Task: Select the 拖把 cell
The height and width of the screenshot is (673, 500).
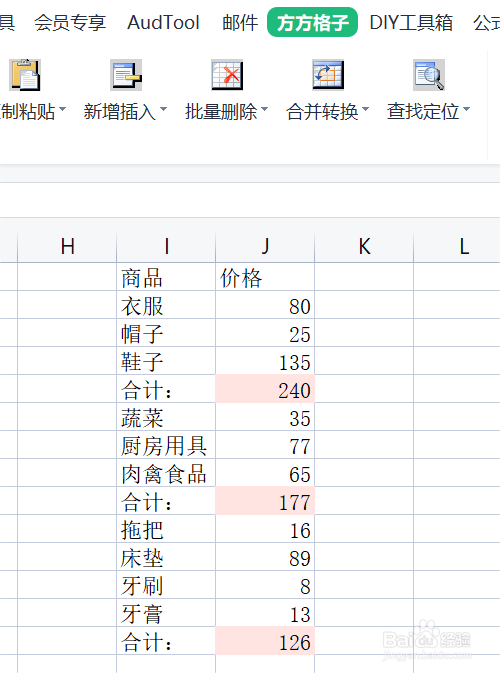Action: coord(166,529)
